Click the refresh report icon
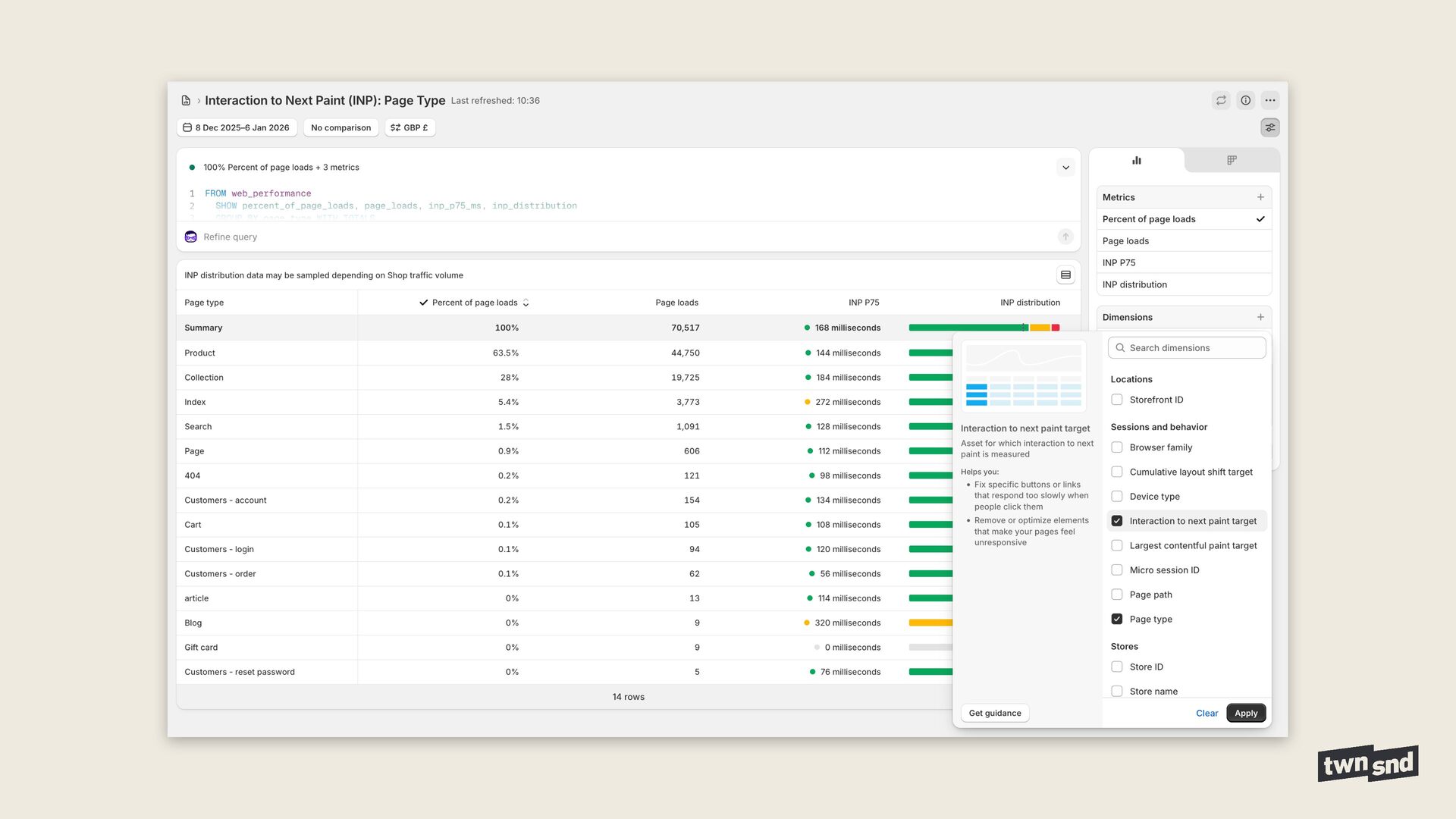1456x819 pixels. tap(1221, 100)
